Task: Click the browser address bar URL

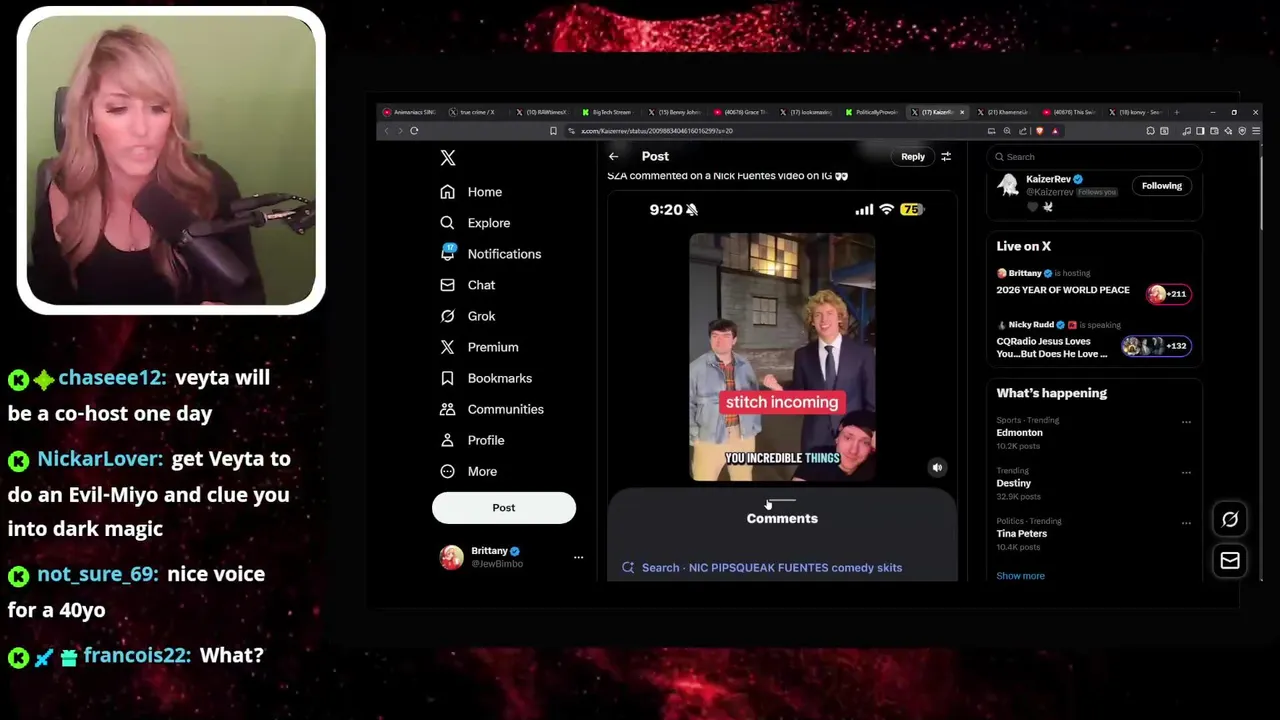Action: 657,131
